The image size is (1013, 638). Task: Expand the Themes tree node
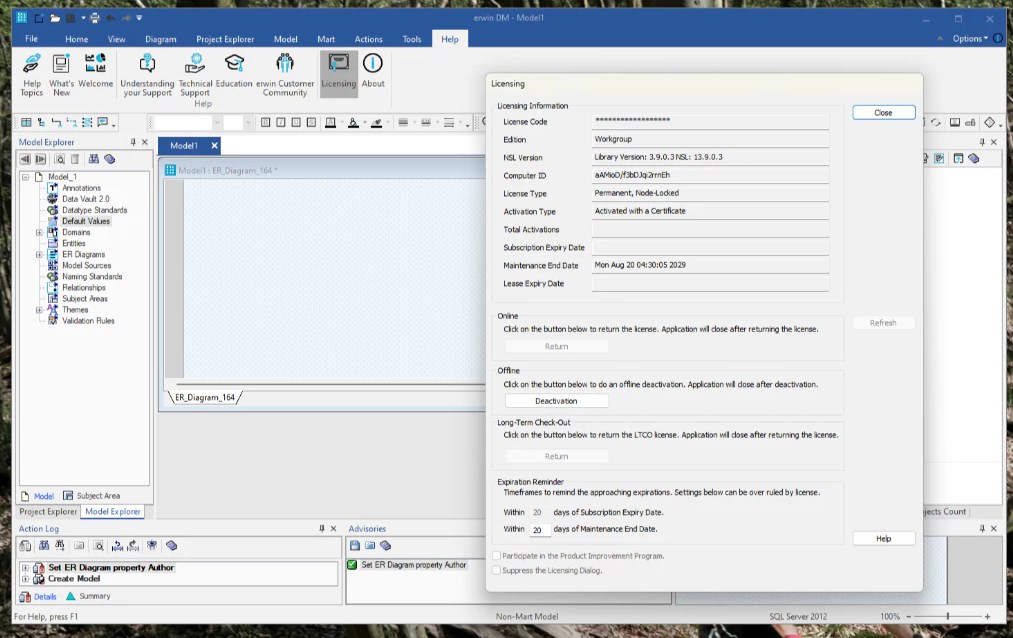[x=39, y=310]
